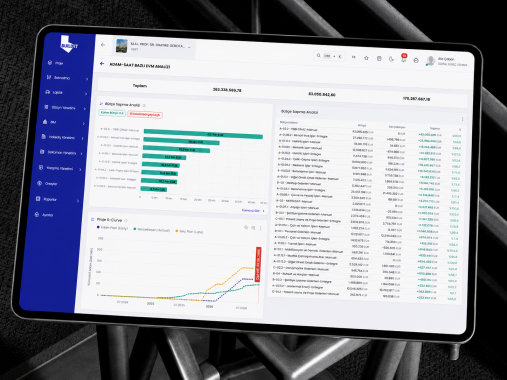
Task: Click the blue back arrow beside the page title
Action: (102, 63)
